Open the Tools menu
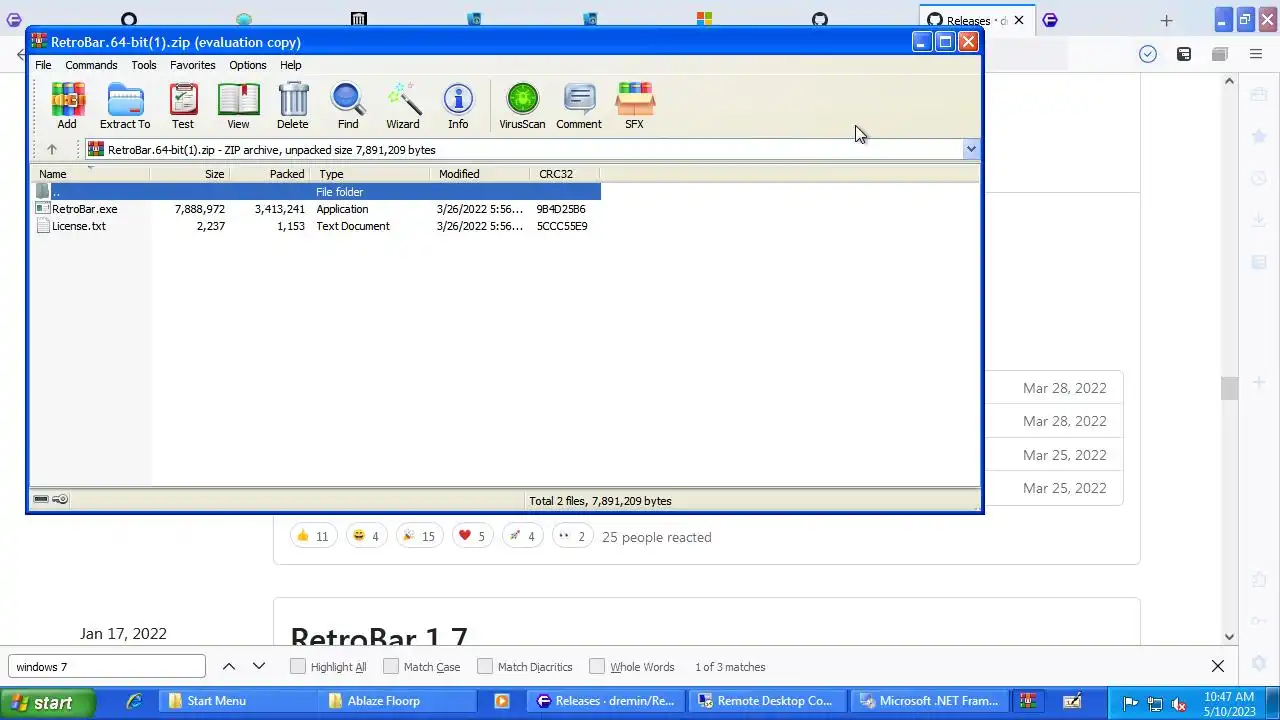This screenshot has height=720, width=1280. tap(144, 65)
